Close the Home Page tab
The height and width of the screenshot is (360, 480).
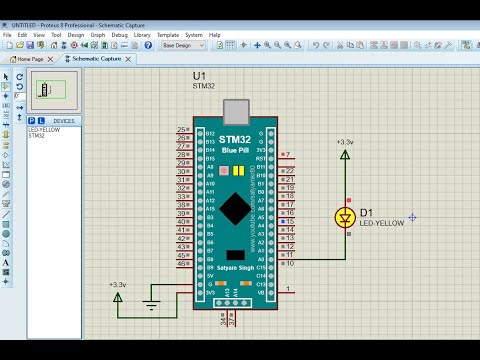[x=50, y=59]
